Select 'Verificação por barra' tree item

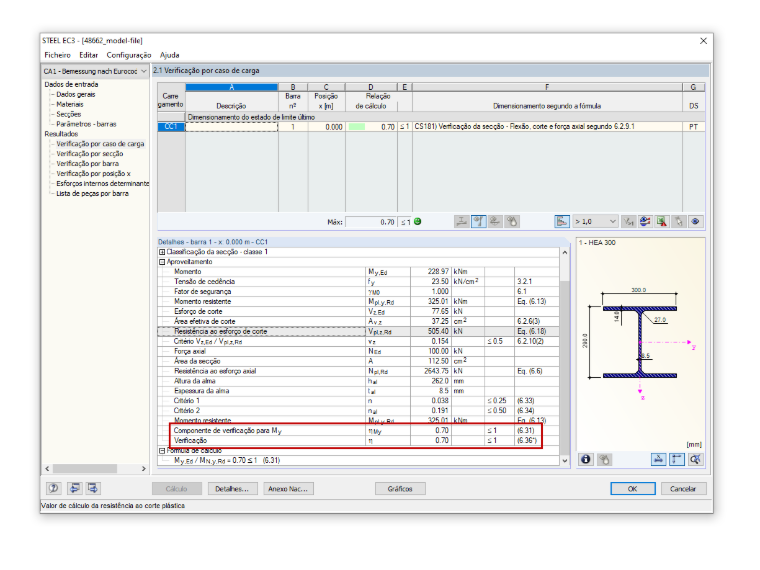87,164
